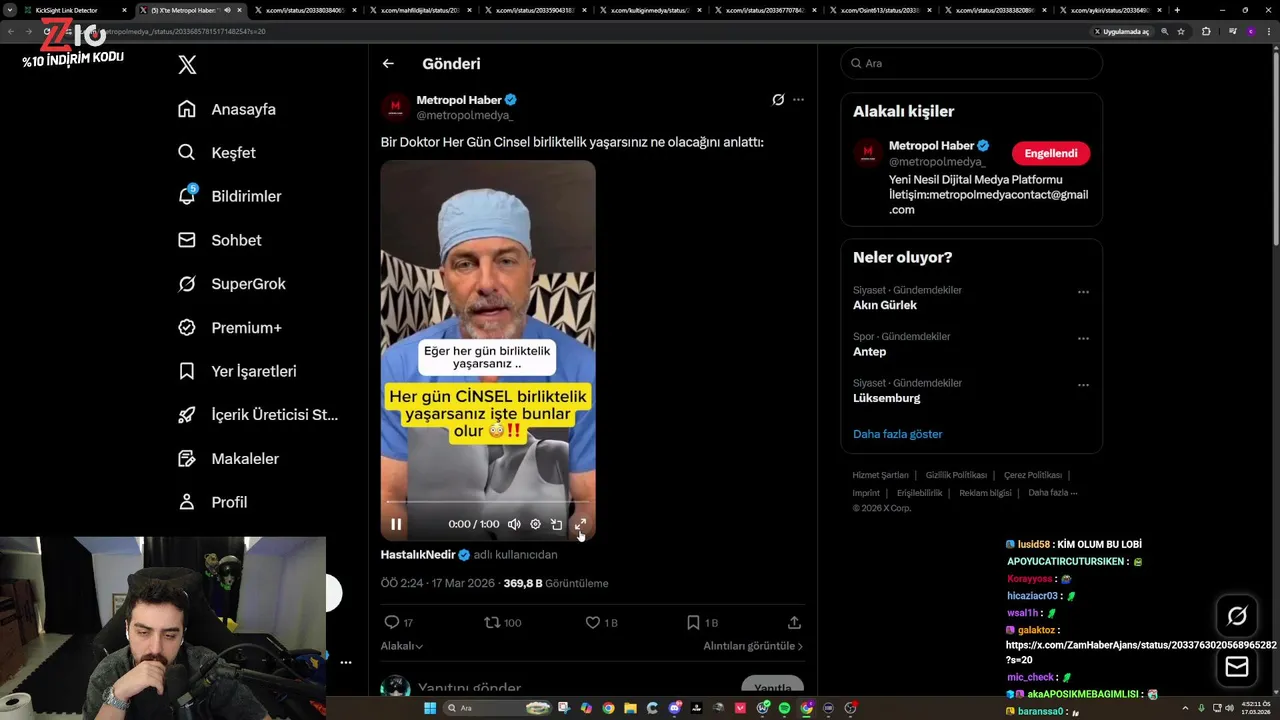Open Metropol Haber in Alakalı kişiler

930,145
